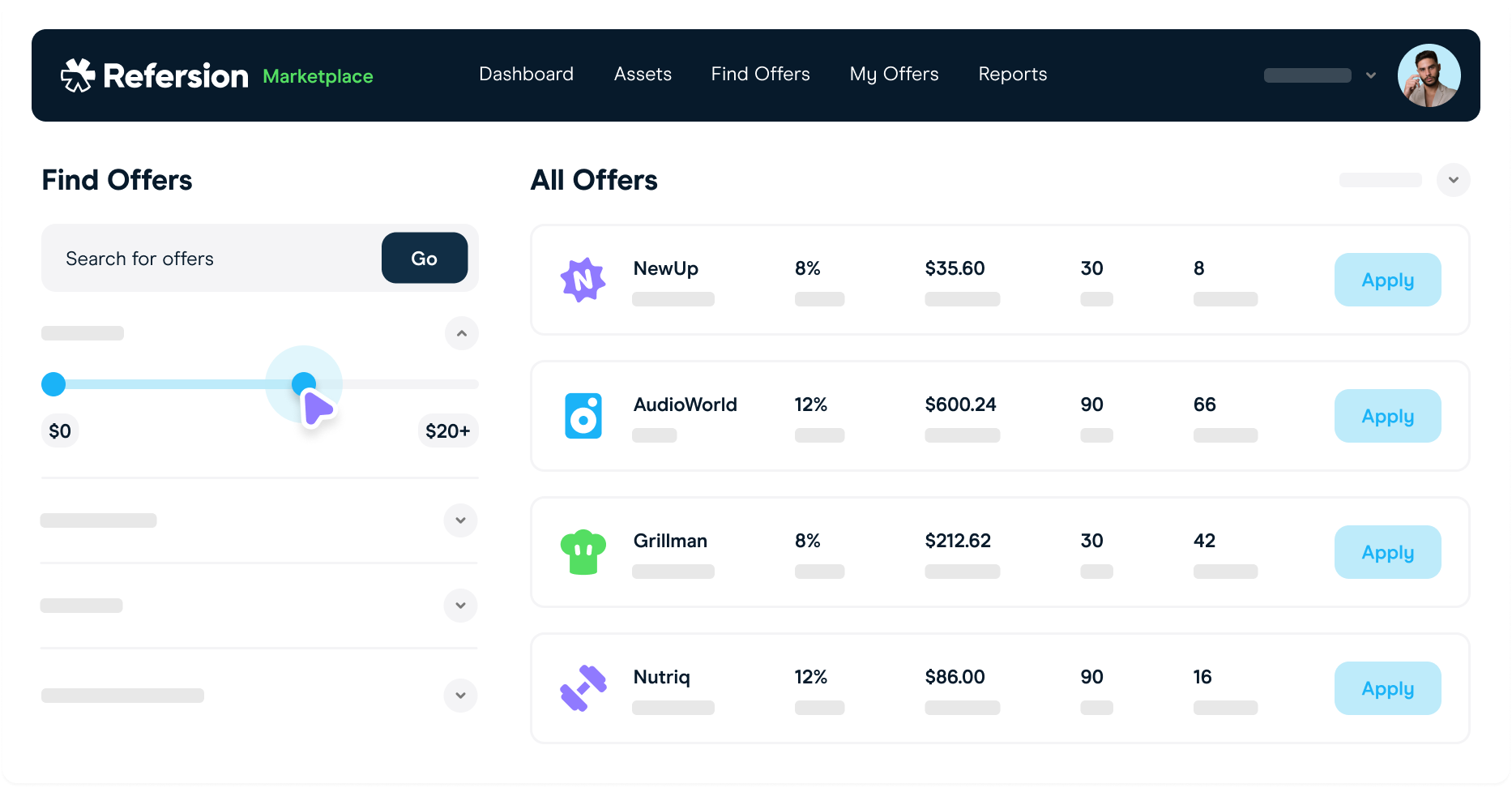Expand the second collapsed filter section

(460, 606)
